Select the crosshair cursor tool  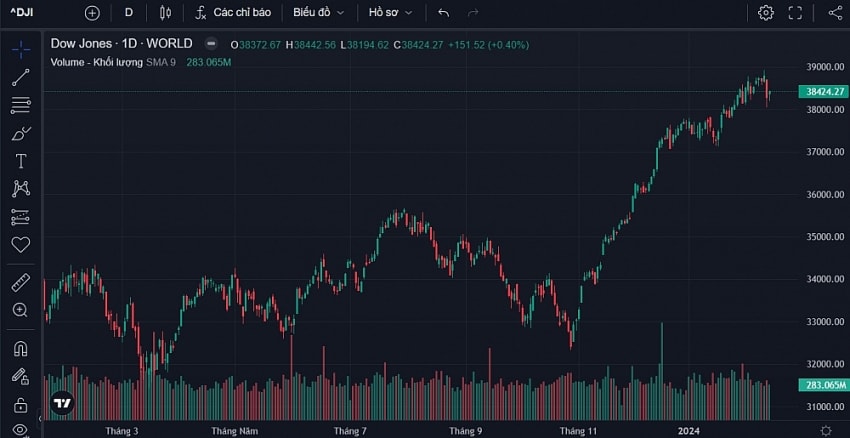click(21, 49)
